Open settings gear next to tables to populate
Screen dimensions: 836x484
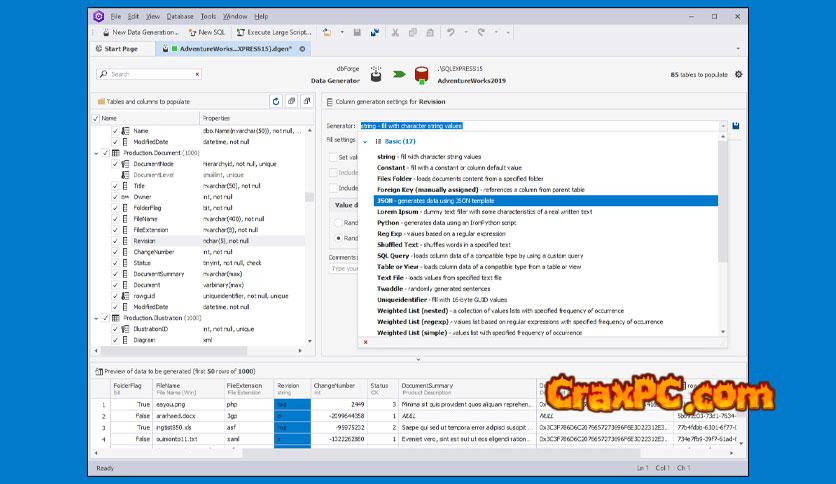coord(739,74)
